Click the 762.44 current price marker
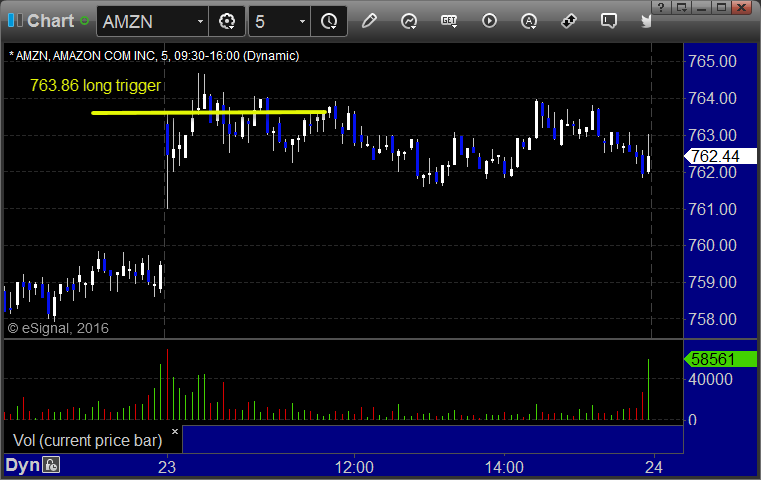Viewport: 761px width, 480px height. coord(720,156)
